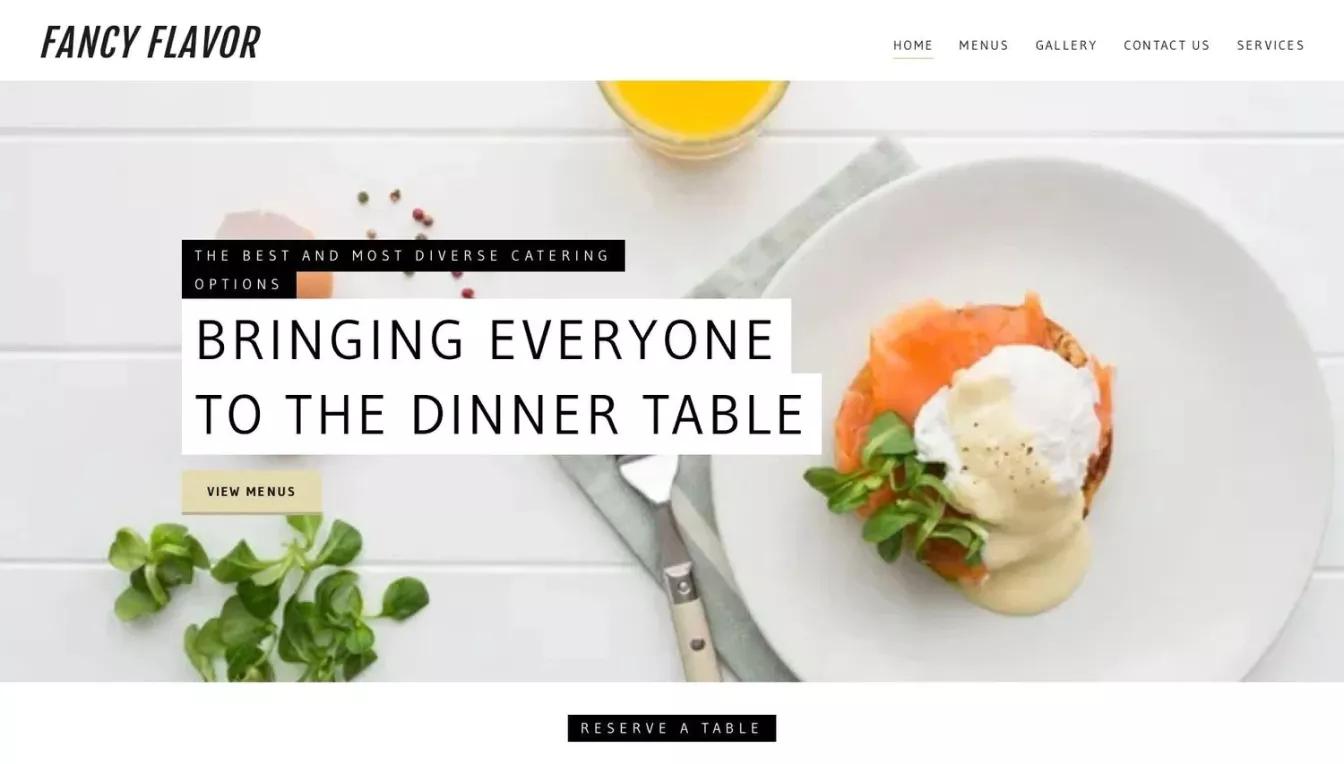Click the Reserve a Table label
Screen dimensions: 1344x764
[672, 728]
